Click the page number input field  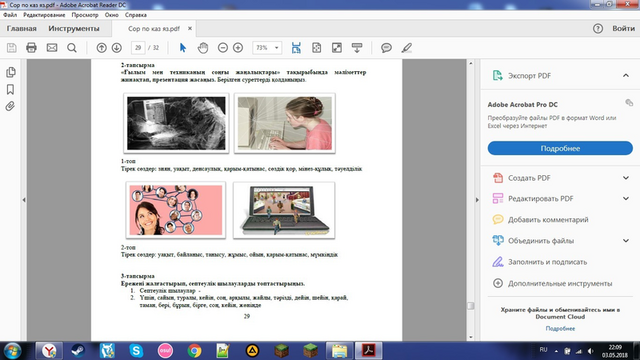[x=138, y=48]
